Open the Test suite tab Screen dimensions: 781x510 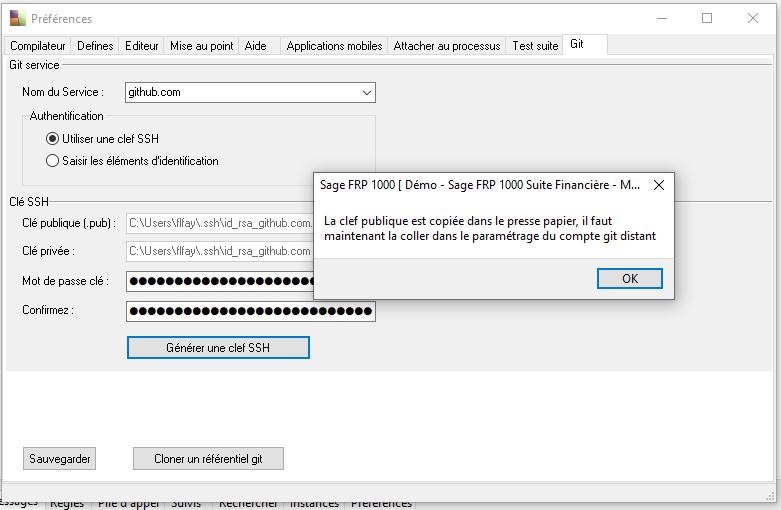535,46
